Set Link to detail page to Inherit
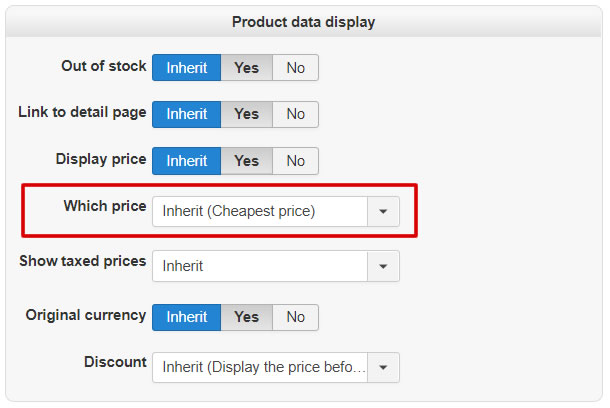The width and height of the screenshot is (610, 408). [x=186, y=114]
